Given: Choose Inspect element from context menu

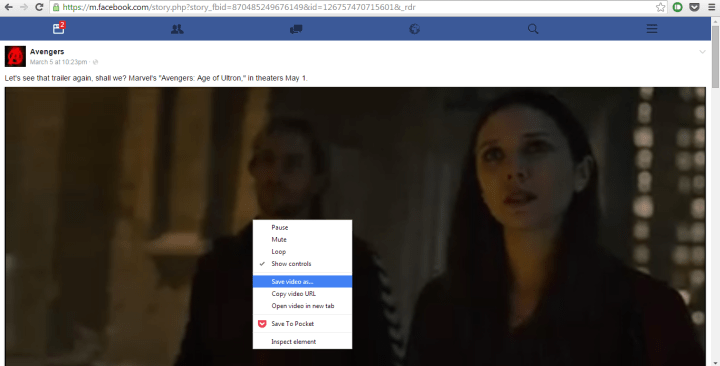Looking at the screenshot, I should 303,342.
